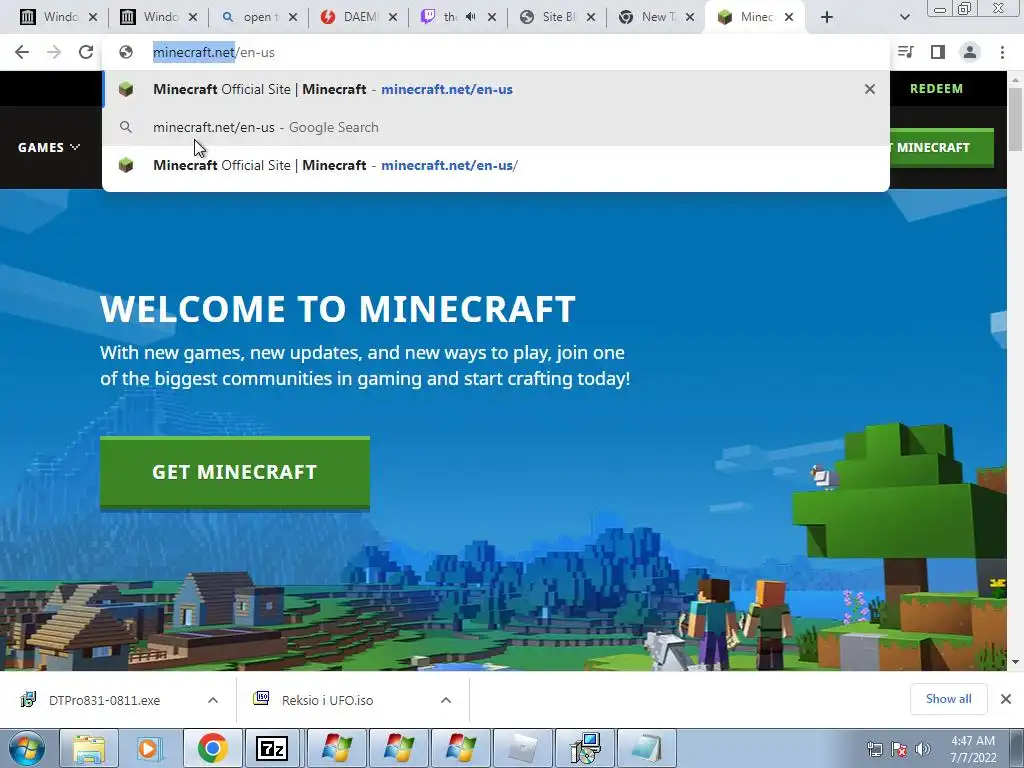Reload the page with the refresh icon
The height and width of the screenshot is (768, 1024).
(86, 52)
